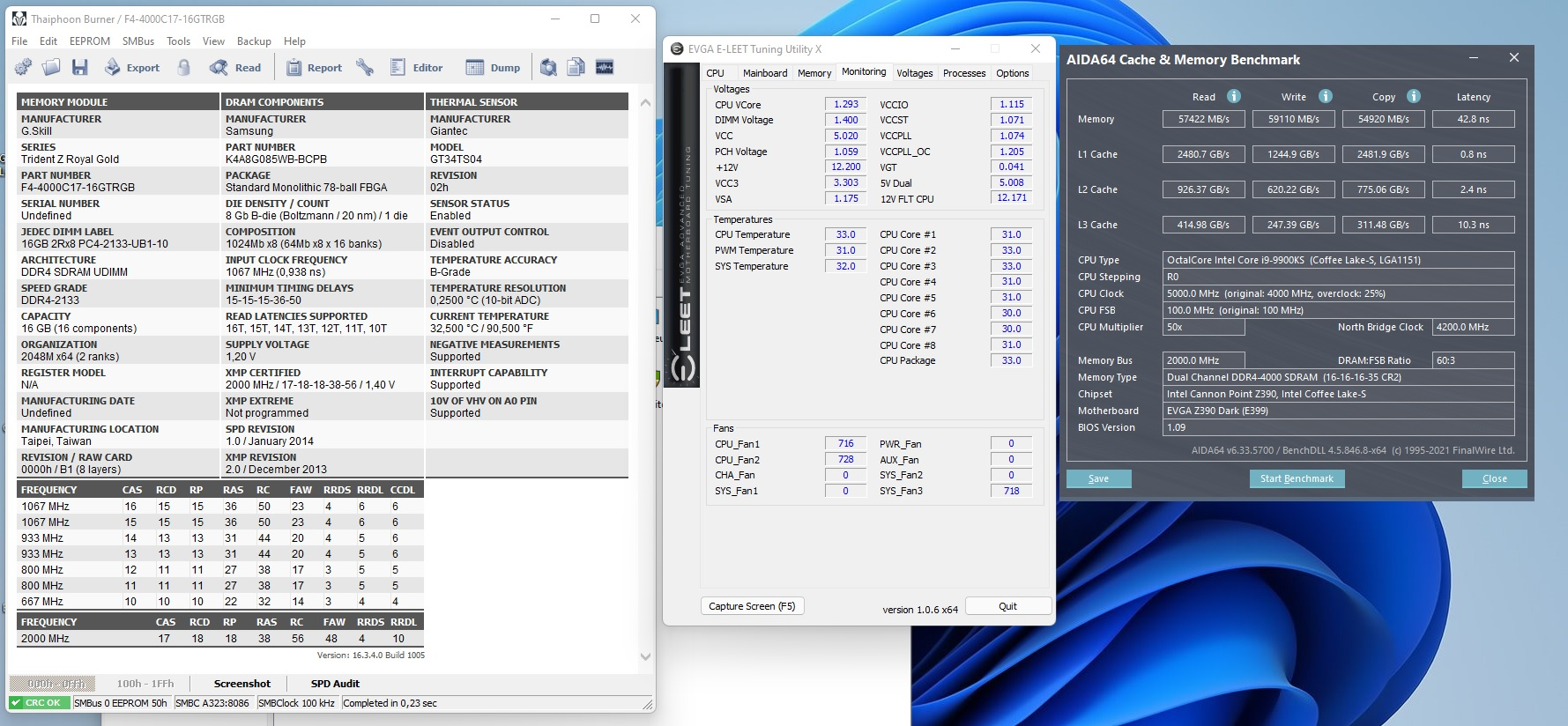1568x726 pixels.
Task: Open the Backup menu in Thaiphoon Burner
Action: coord(254,41)
